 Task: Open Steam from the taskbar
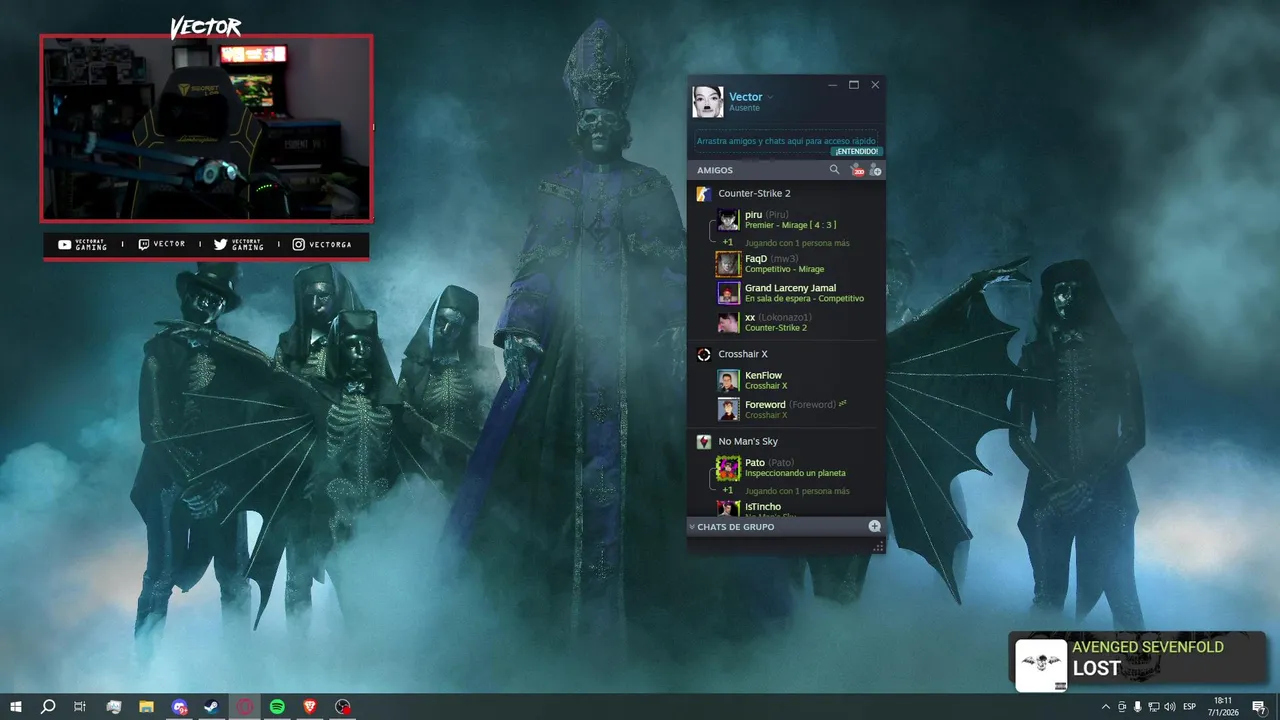(x=212, y=707)
